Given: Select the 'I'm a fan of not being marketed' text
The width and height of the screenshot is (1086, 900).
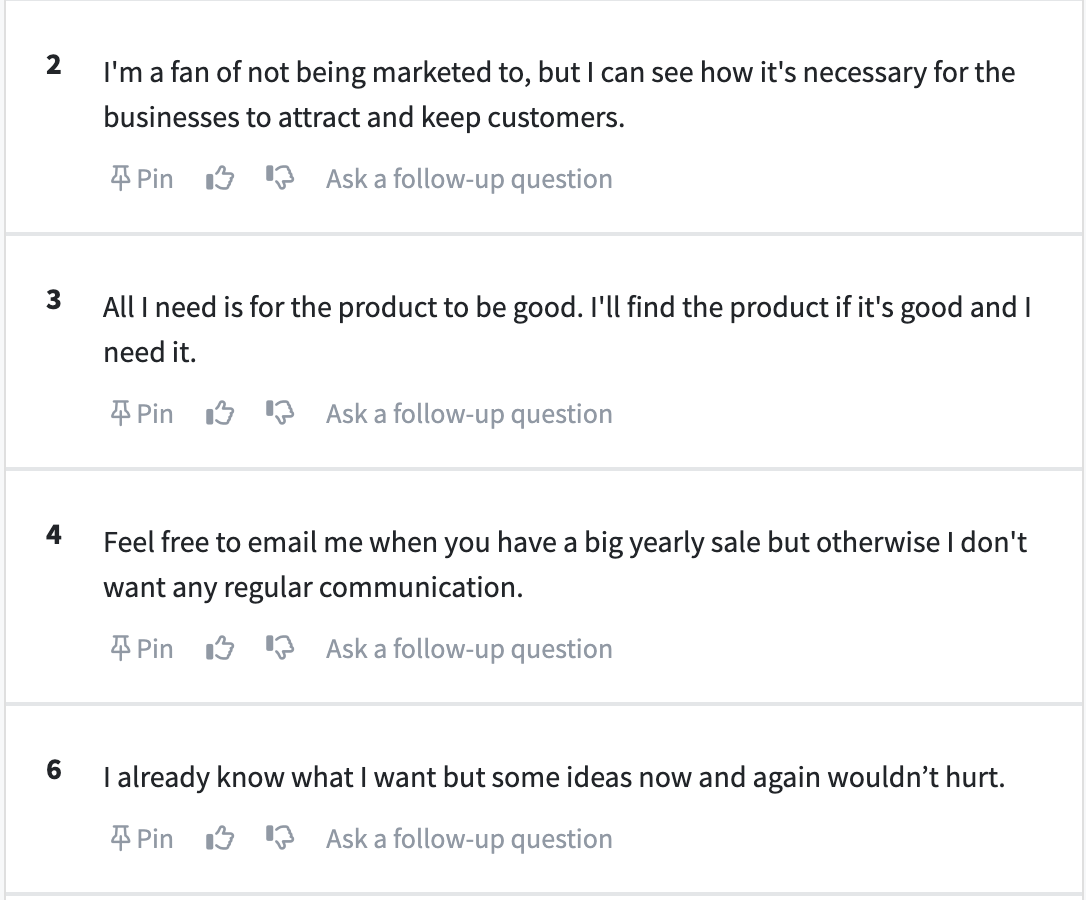Looking at the screenshot, I should point(560,95).
